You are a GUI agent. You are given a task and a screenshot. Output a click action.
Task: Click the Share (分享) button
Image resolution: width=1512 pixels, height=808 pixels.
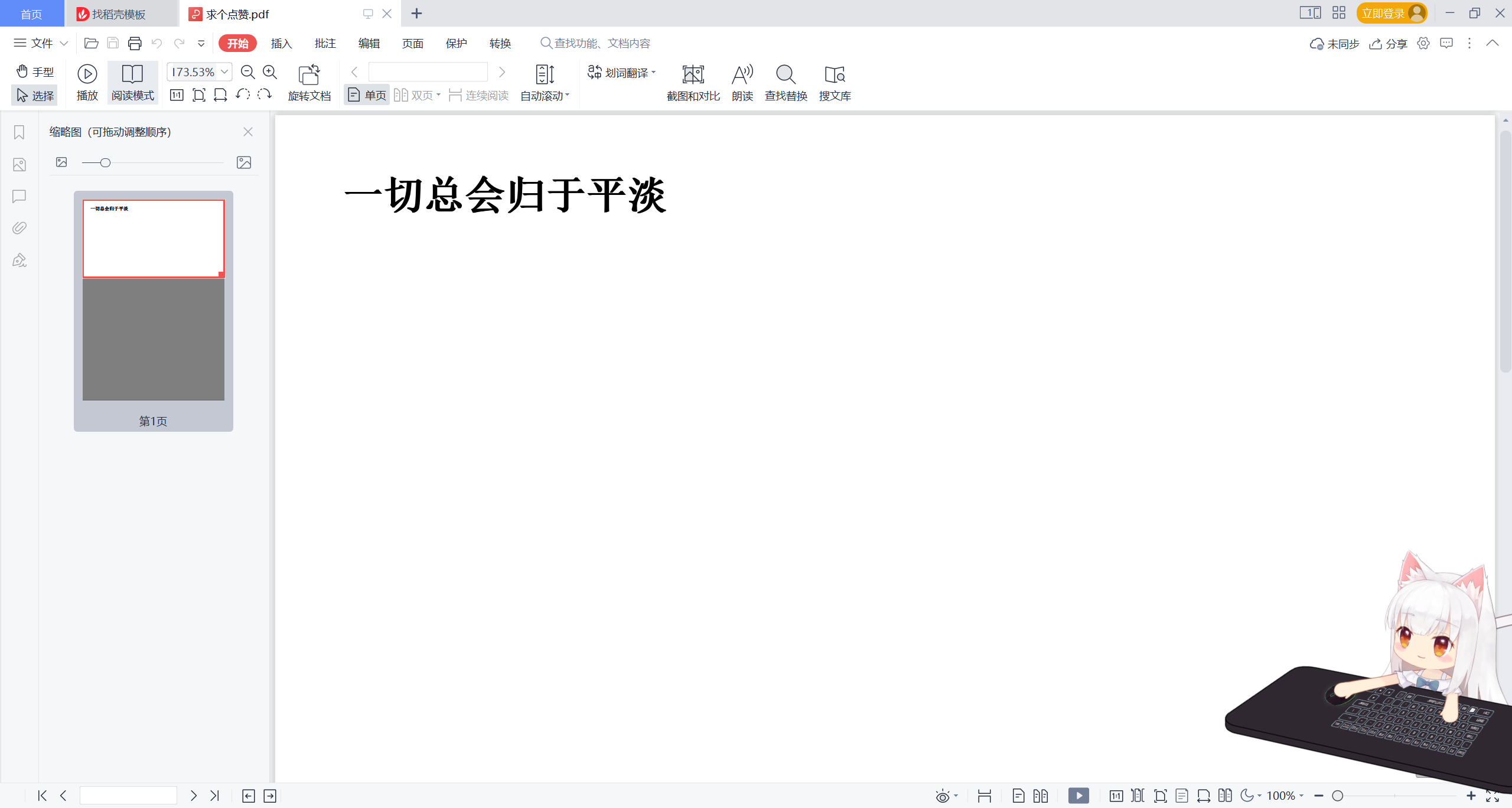(x=1388, y=44)
